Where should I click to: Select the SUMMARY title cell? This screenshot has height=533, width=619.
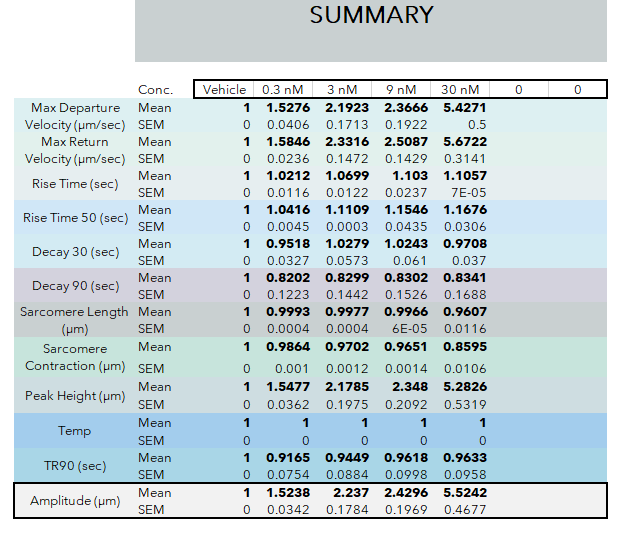coord(371,30)
